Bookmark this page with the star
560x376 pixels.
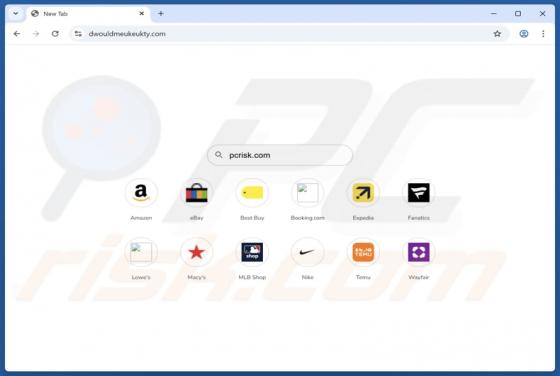click(497, 34)
